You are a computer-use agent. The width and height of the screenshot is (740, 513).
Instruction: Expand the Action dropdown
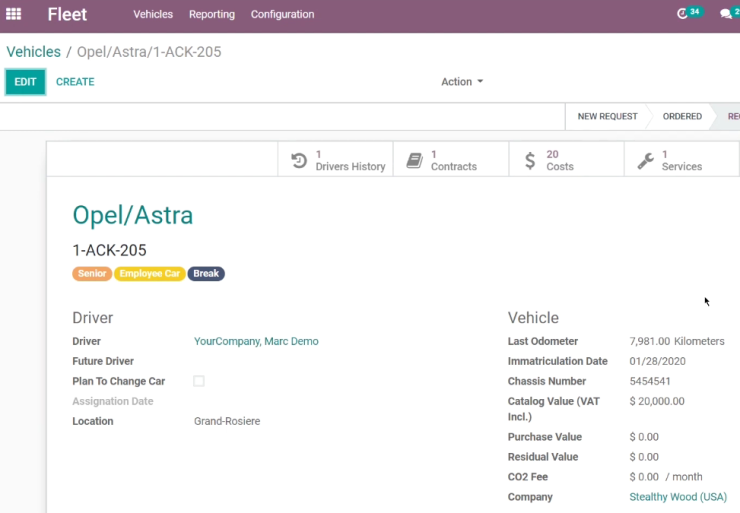pyautogui.click(x=462, y=82)
